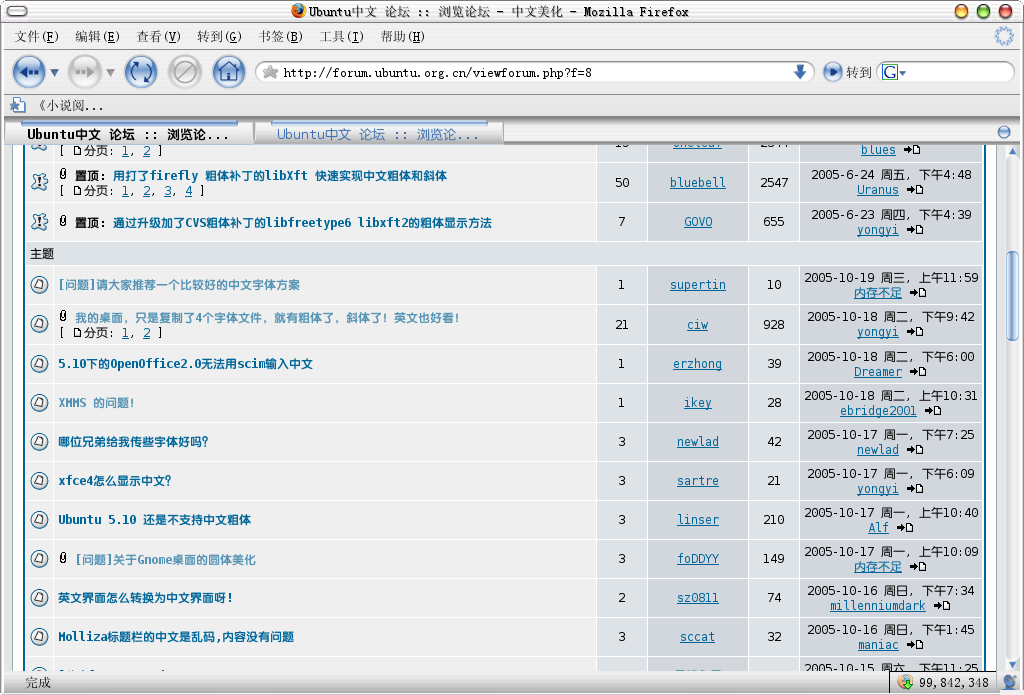This screenshot has width=1024, height=695.
Task: Click the round Go arrow beside 转到
Action: coord(832,72)
